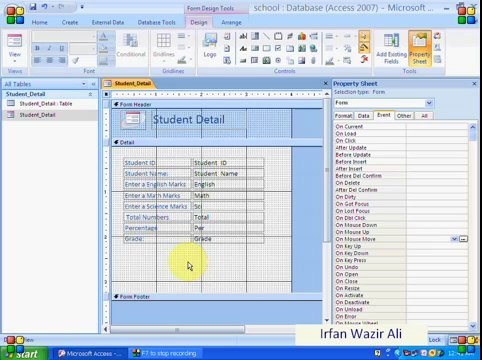Open the On Mouse Move dropdown arrow

tap(454, 239)
